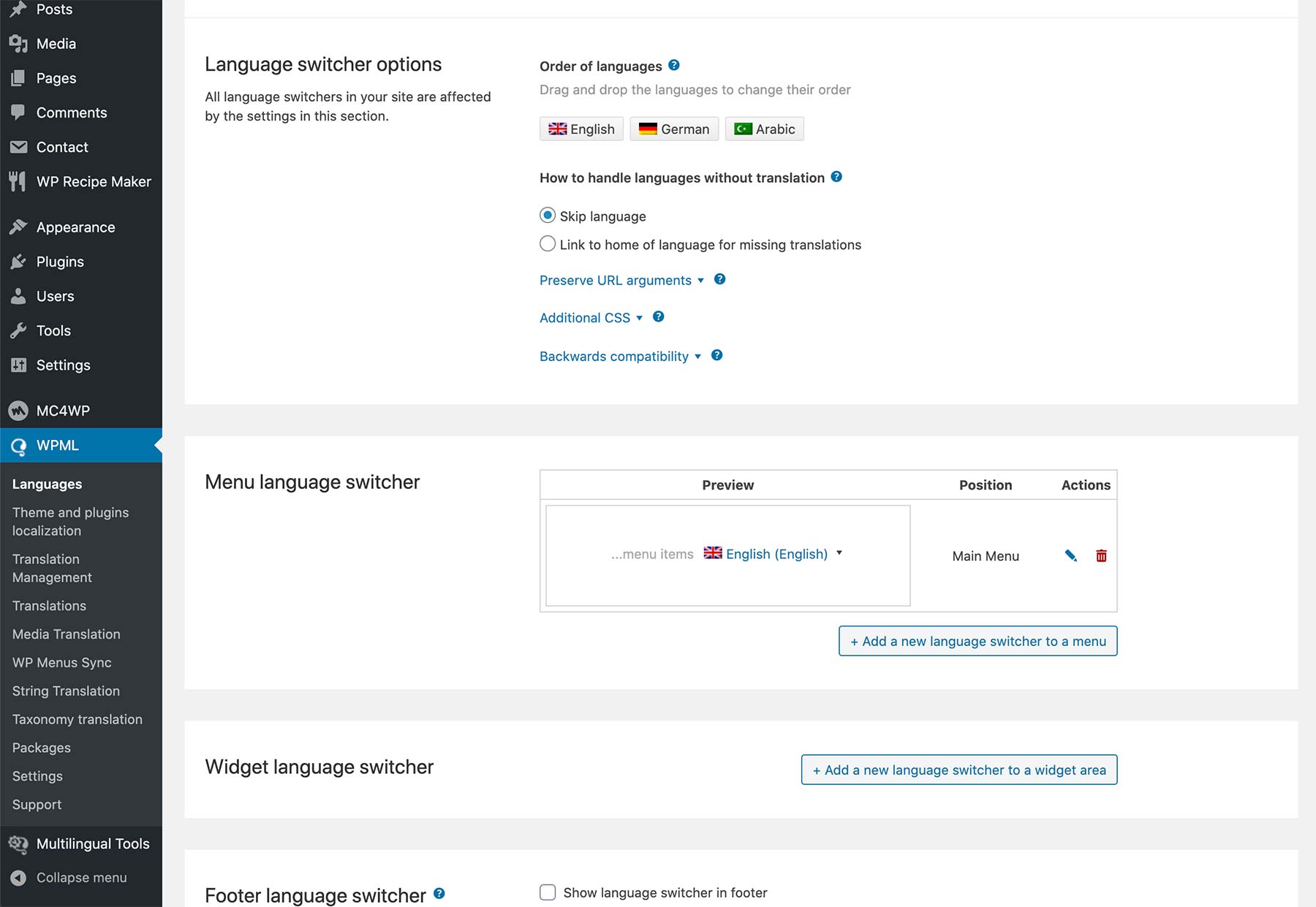1316x907 pixels.
Task: Click the pencil edit icon for Main Menu switcher
Action: pos(1070,555)
